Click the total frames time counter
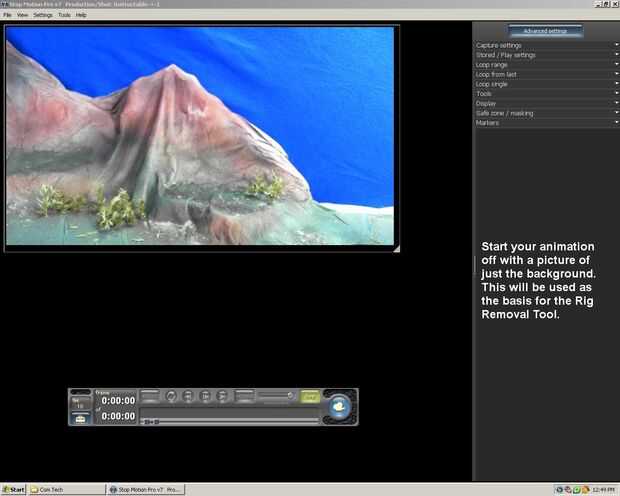Image resolution: width=620 pixels, height=496 pixels. pyautogui.click(x=118, y=416)
